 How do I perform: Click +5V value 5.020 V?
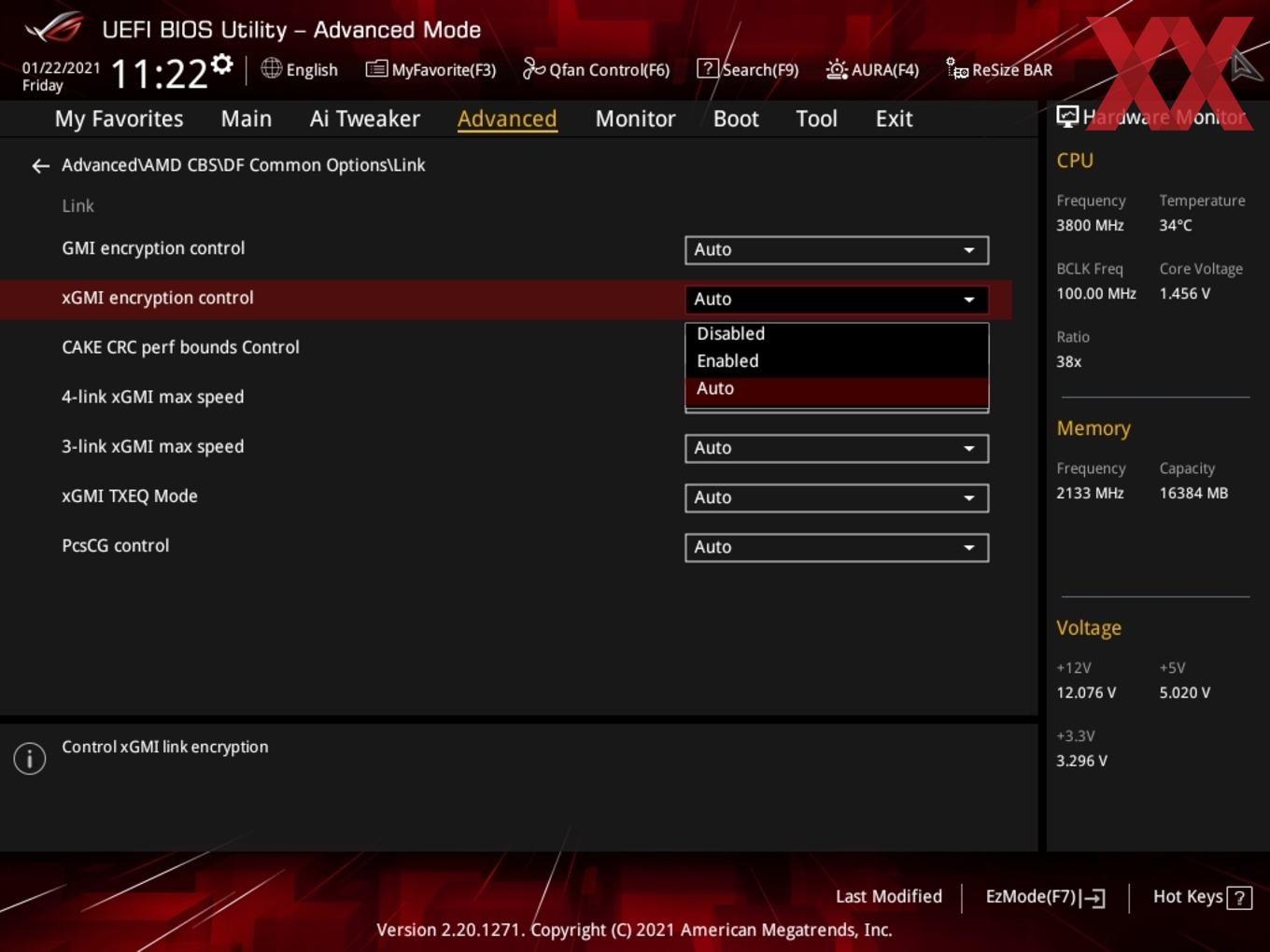tap(1184, 693)
